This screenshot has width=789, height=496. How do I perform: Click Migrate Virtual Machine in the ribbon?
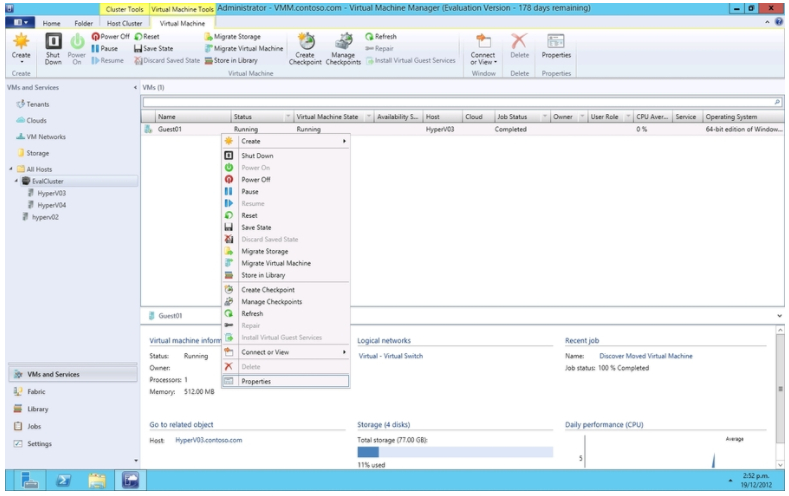point(244,48)
